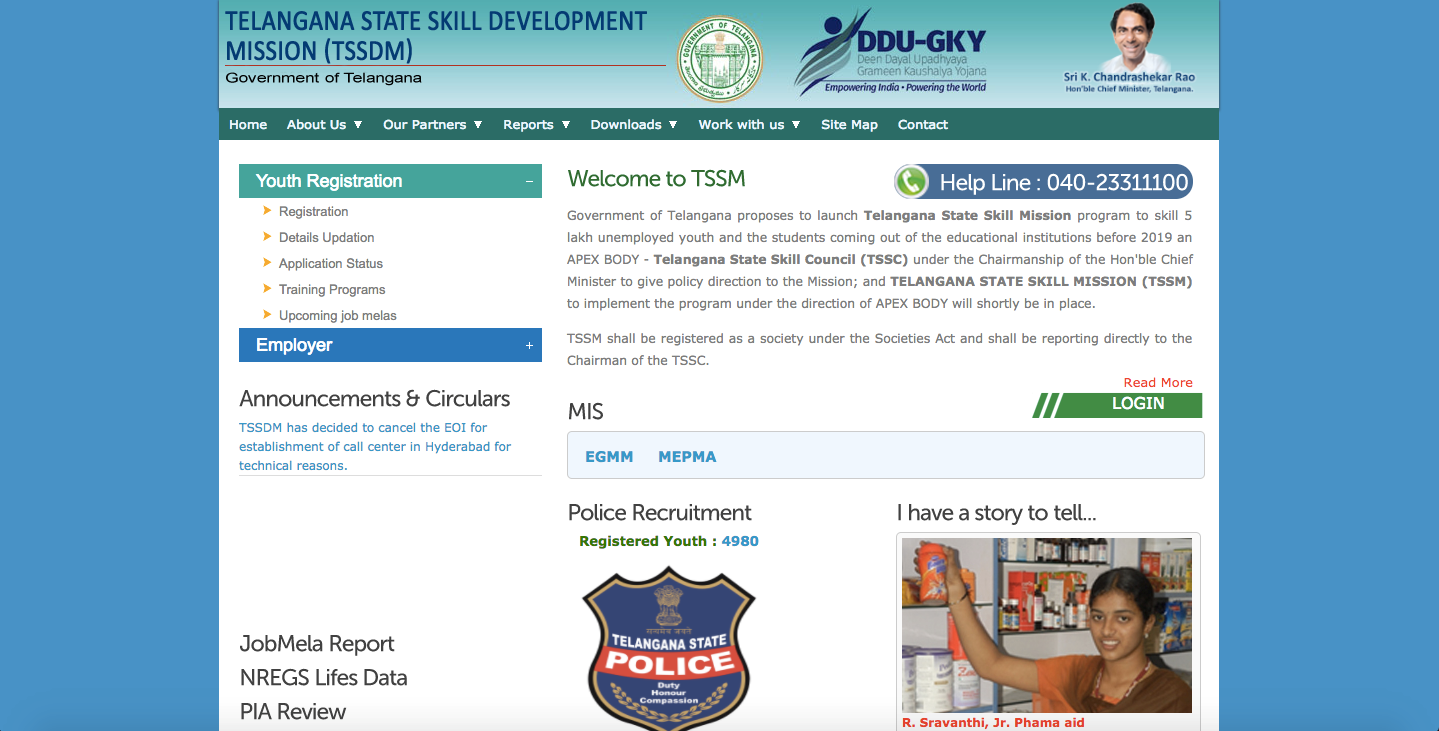Click the orange arrow beside Details Updation
The height and width of the screenshot is (731, 1439).
click(x=267, y=237)
